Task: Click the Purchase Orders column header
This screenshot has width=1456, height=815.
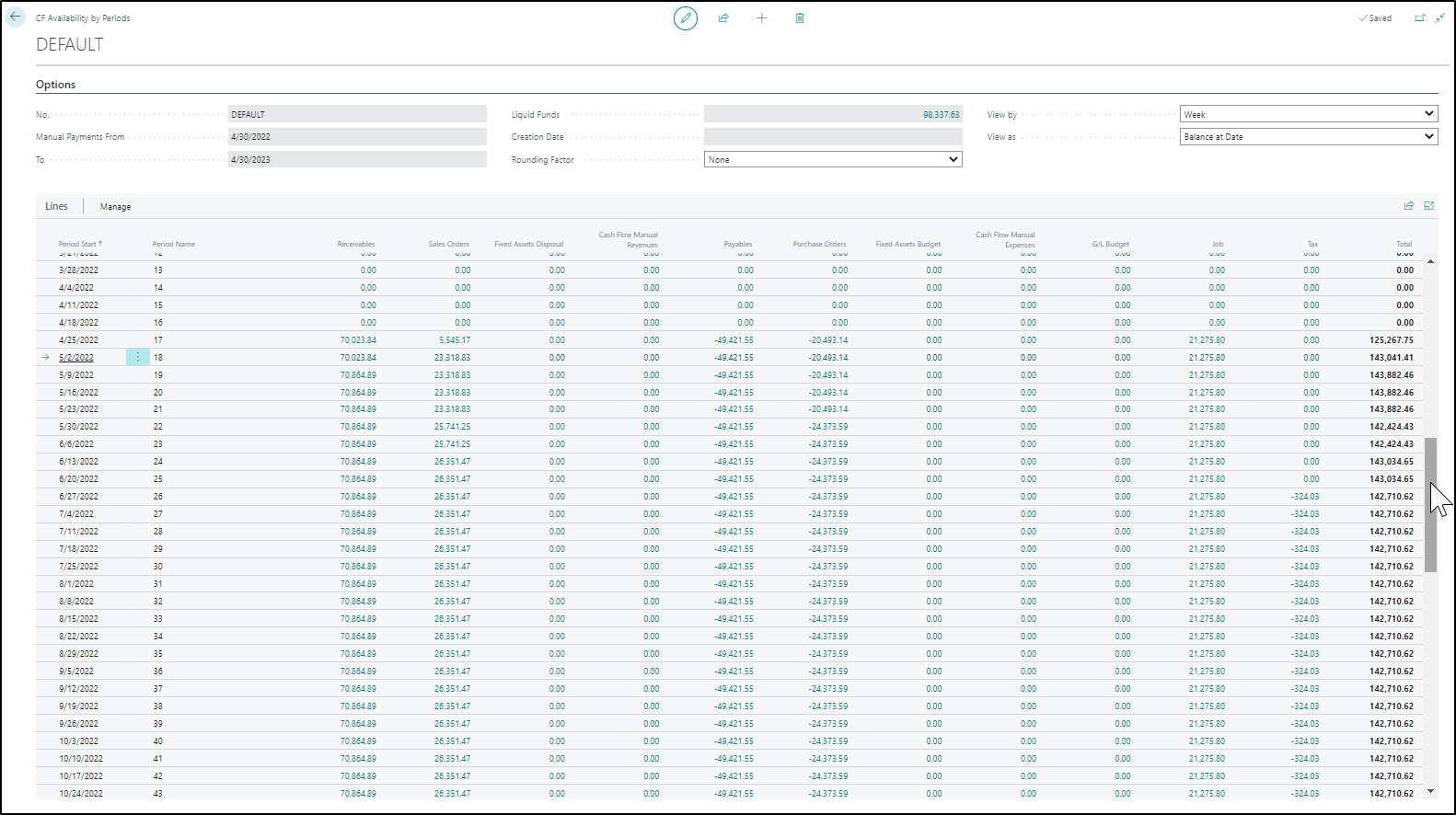Action: [x=820, y=244]
